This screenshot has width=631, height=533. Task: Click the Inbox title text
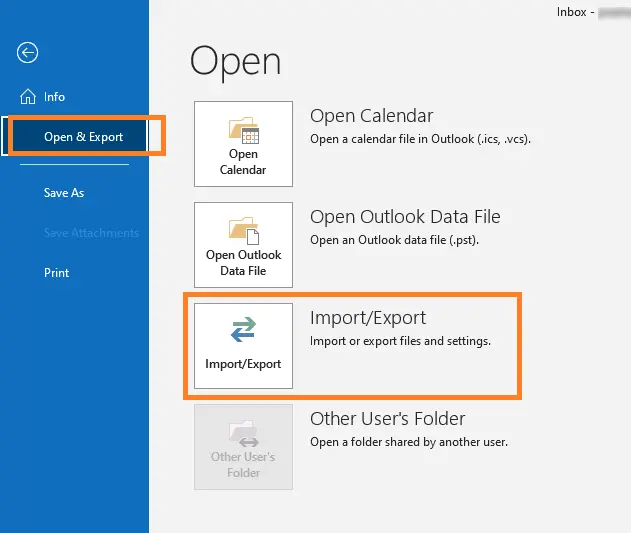click(571, 12)
